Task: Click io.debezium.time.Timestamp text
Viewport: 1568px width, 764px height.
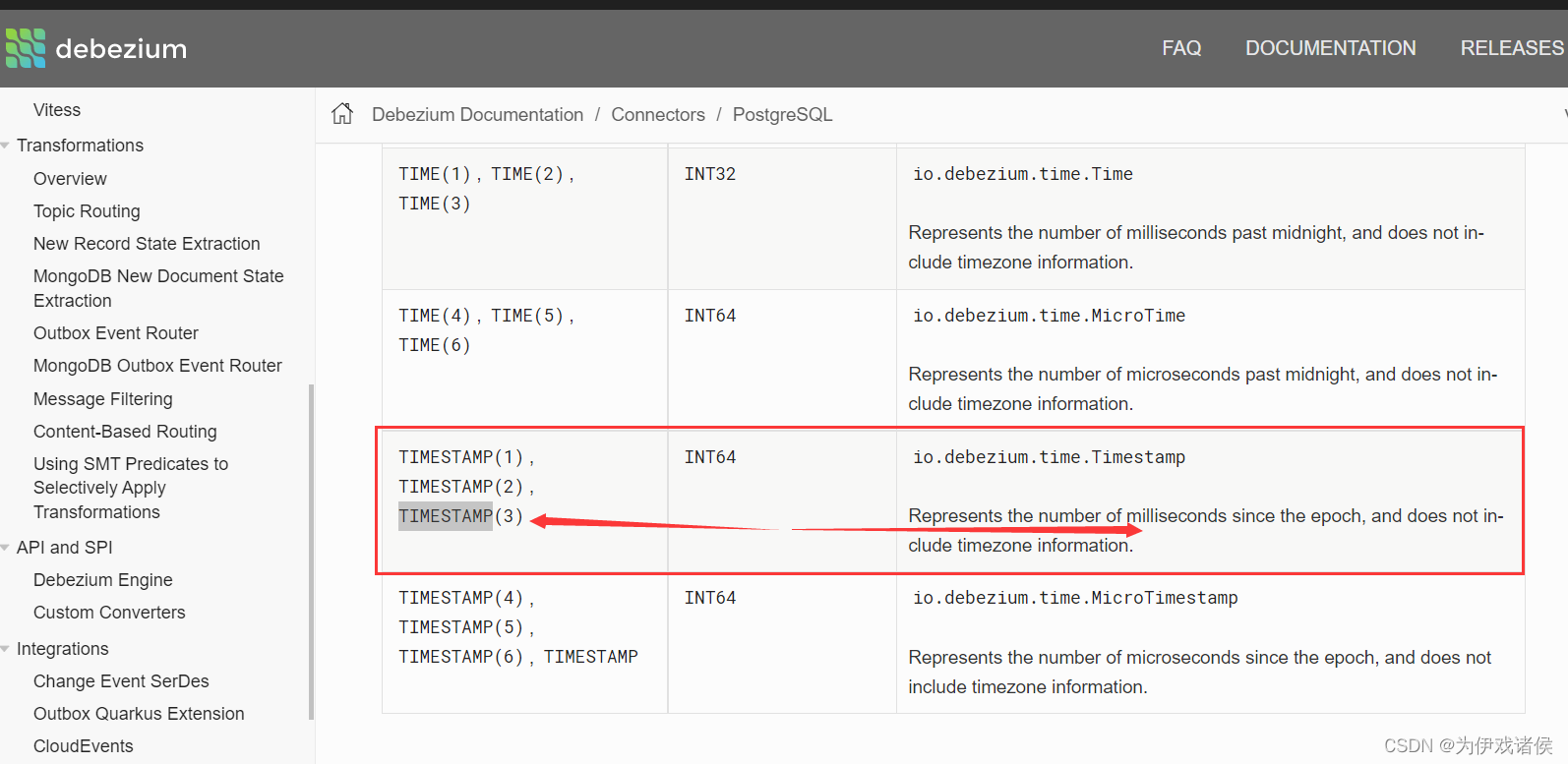Action: pos(1049,457)
